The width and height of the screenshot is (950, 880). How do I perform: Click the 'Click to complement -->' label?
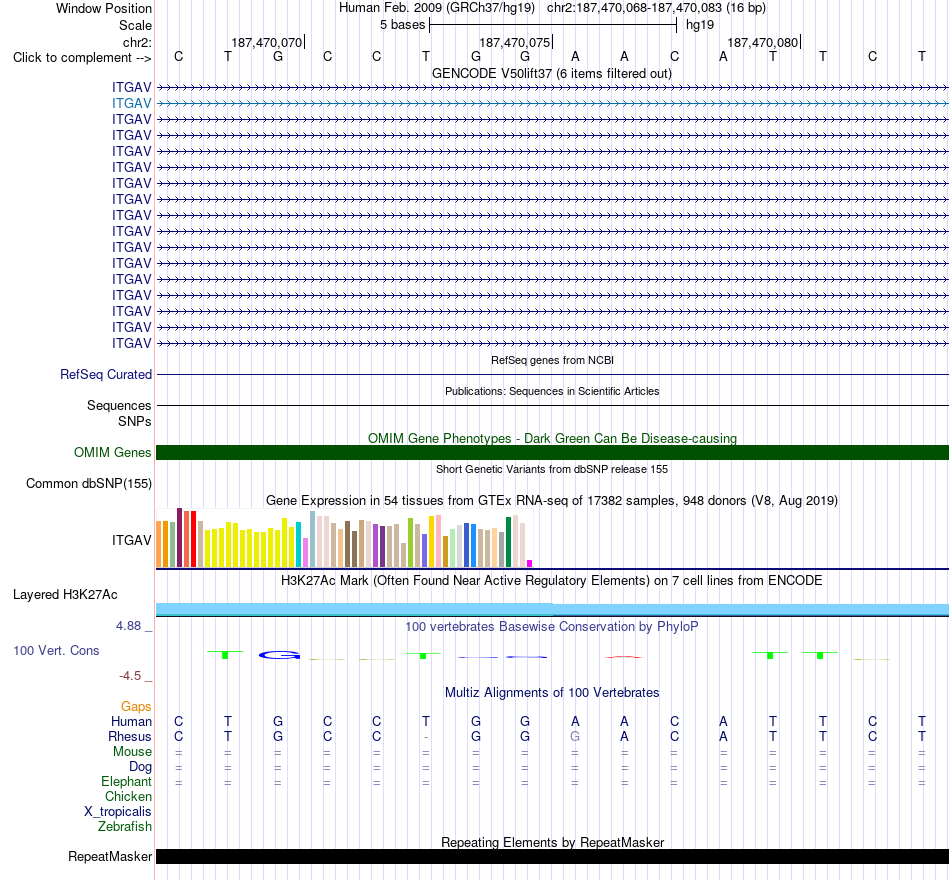(x=82, y=58)
